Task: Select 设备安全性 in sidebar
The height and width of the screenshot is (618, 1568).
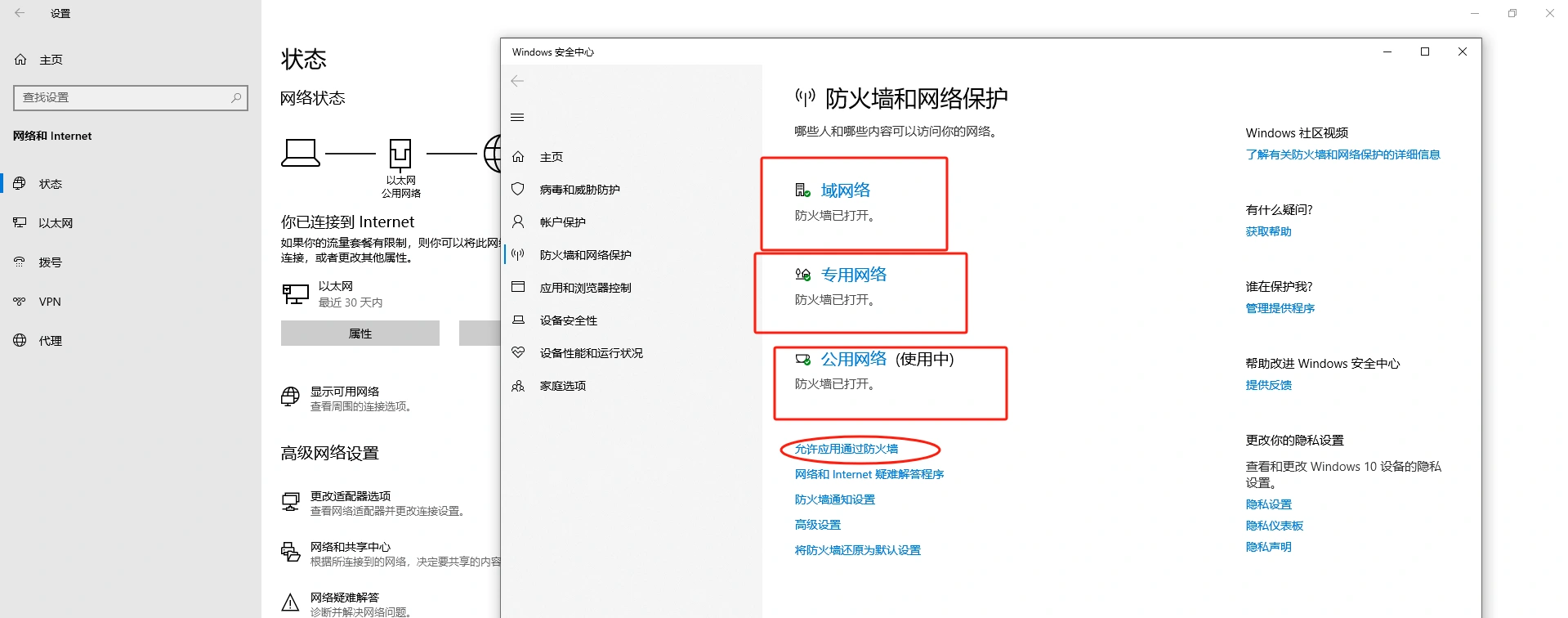Action: tap(569, 320)
